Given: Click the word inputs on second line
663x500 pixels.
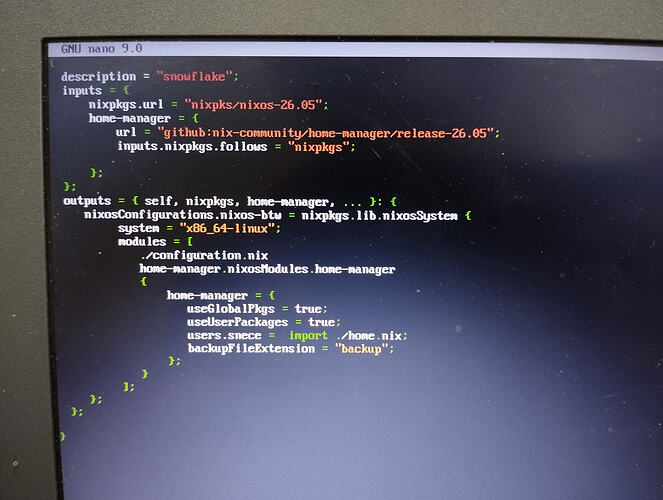Looking at the screenshot, I should point(82,90).
